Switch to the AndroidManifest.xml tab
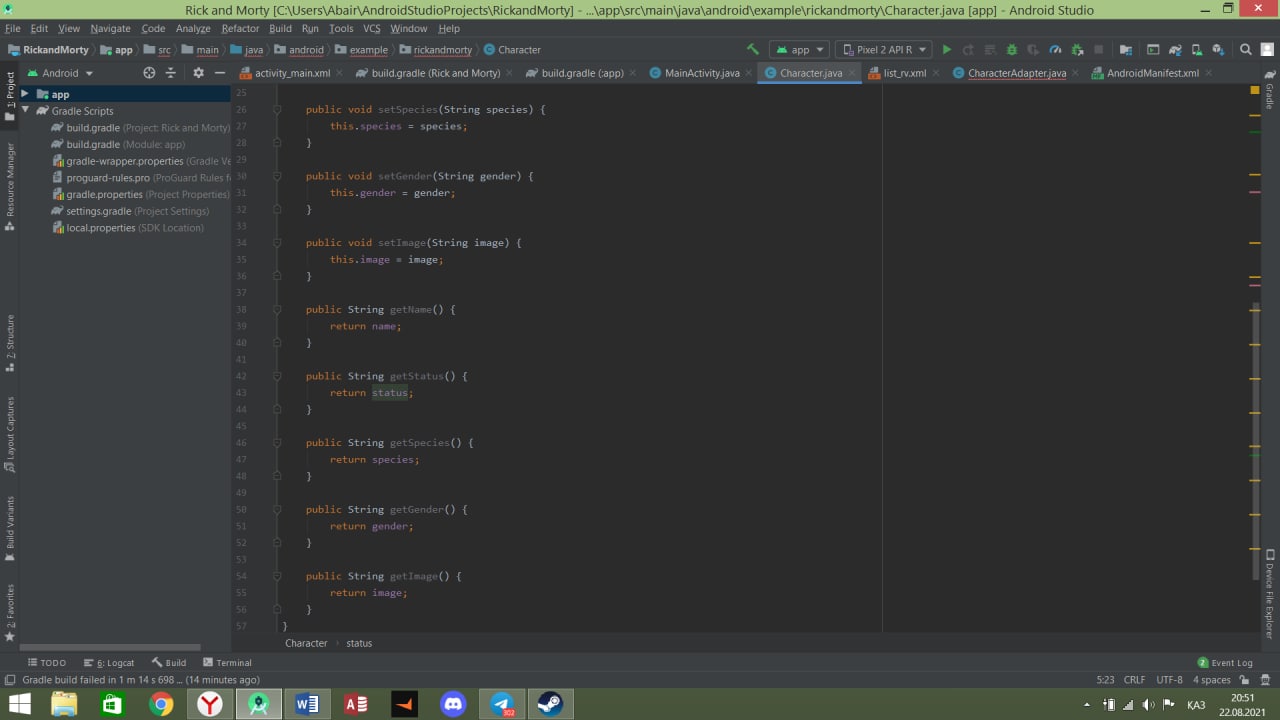 1152,73
